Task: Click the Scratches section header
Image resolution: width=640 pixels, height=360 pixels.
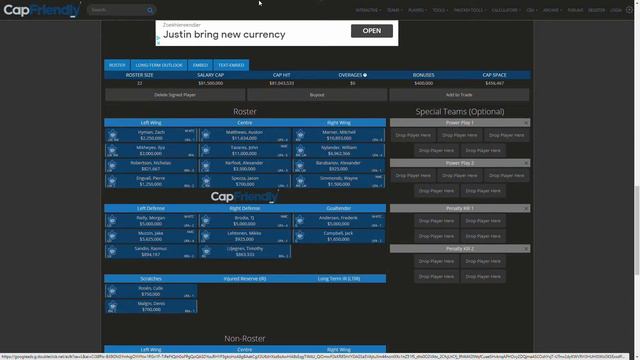Action: [151, 279]
